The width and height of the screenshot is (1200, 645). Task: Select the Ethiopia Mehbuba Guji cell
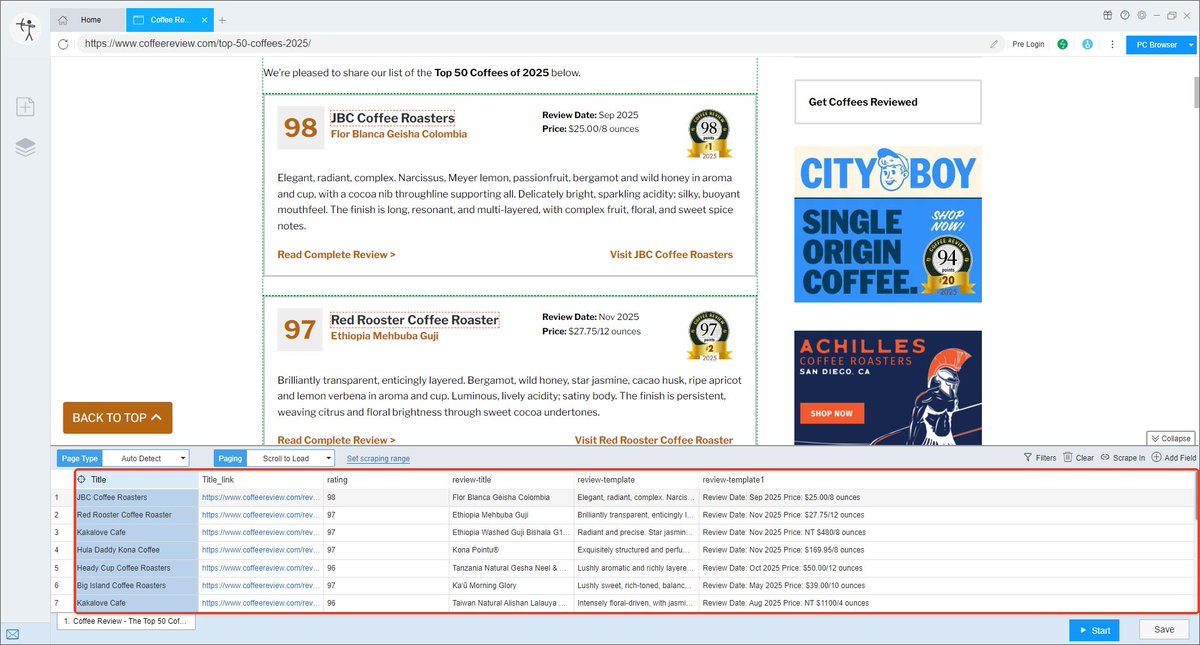[x=511, y=514]
